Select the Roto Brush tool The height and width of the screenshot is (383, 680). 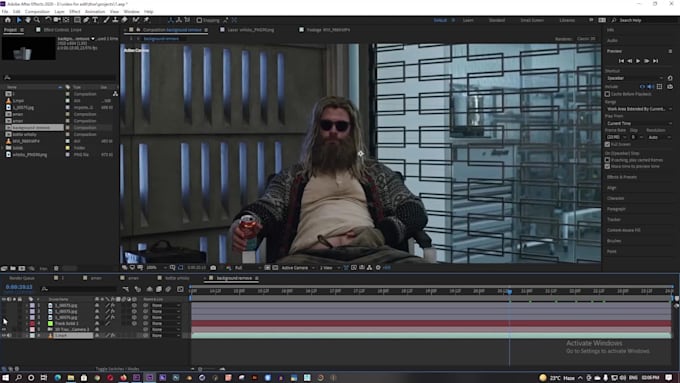click(136, 20)
